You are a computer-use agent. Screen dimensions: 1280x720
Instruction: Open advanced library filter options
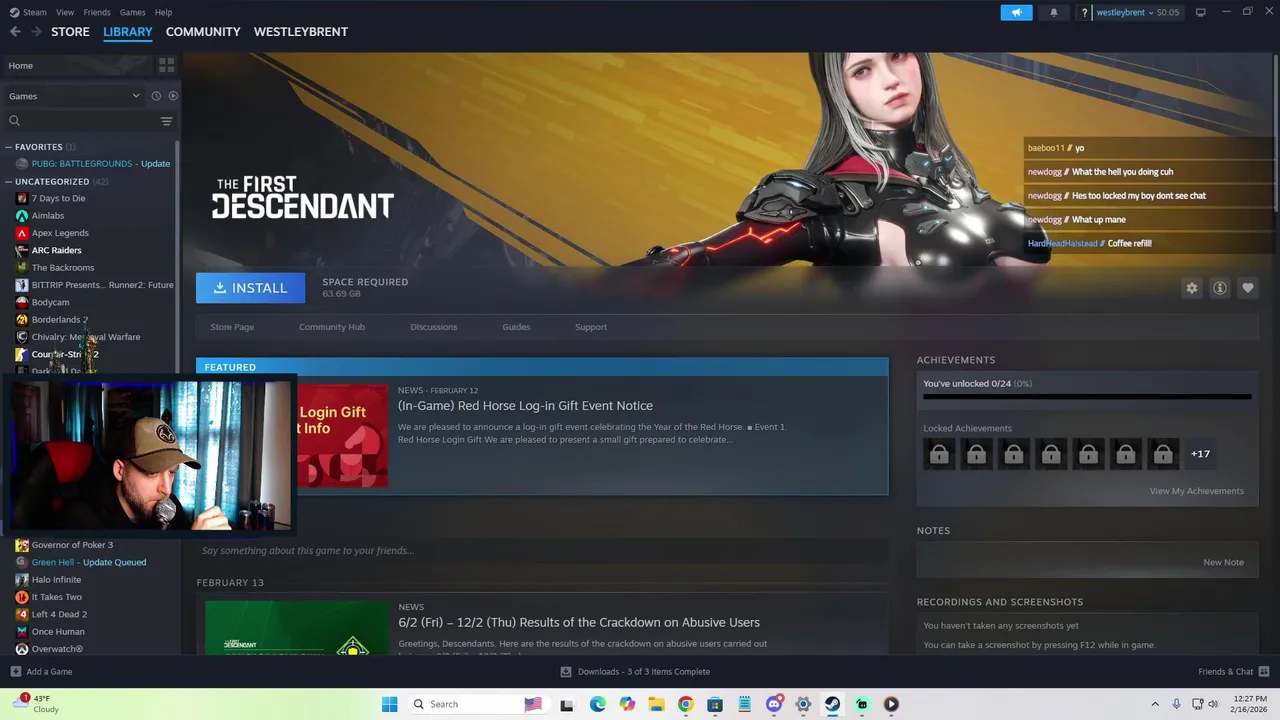pos(166,121)
